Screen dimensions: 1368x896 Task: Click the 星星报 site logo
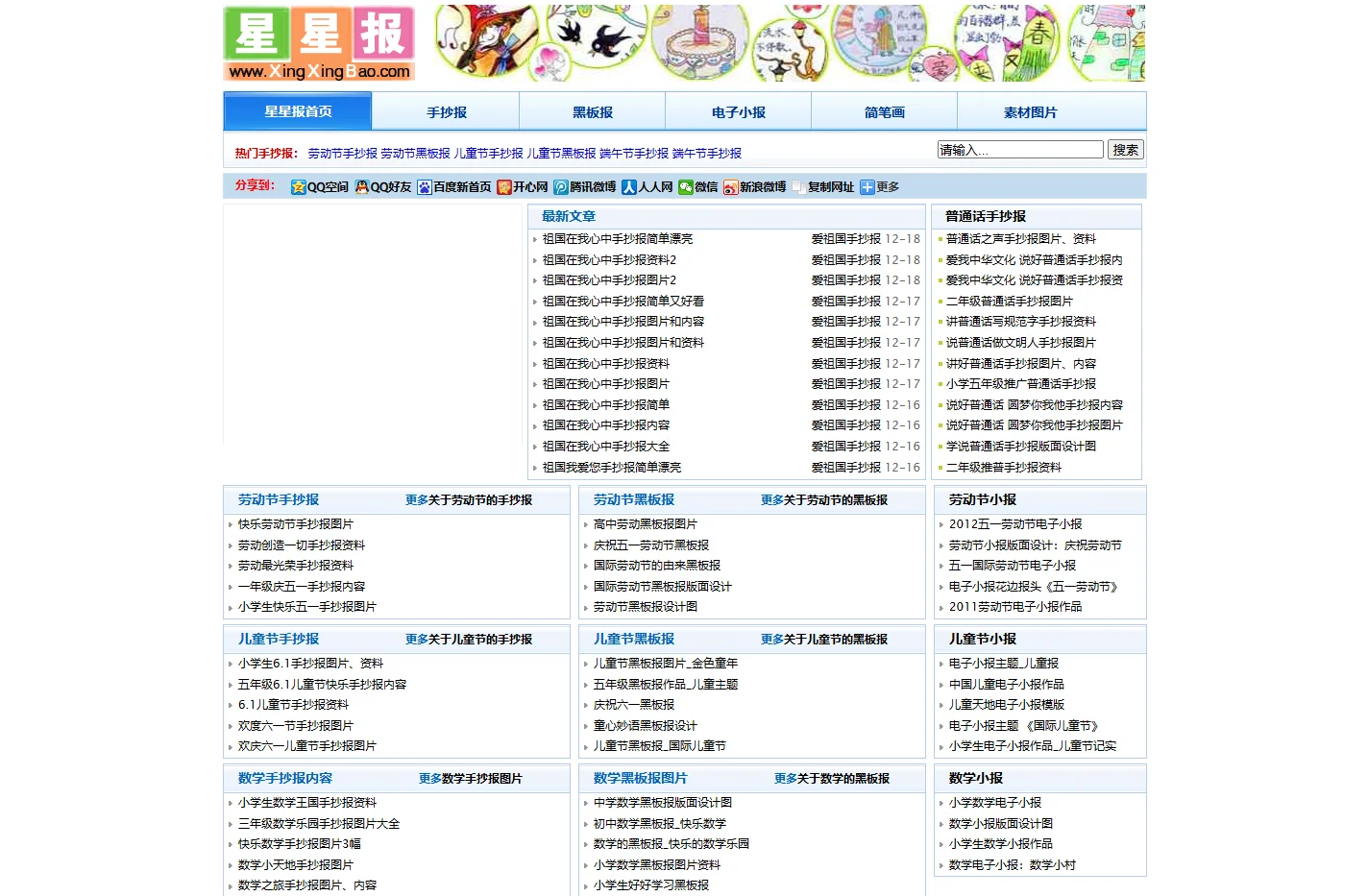[x=319, y=44]
